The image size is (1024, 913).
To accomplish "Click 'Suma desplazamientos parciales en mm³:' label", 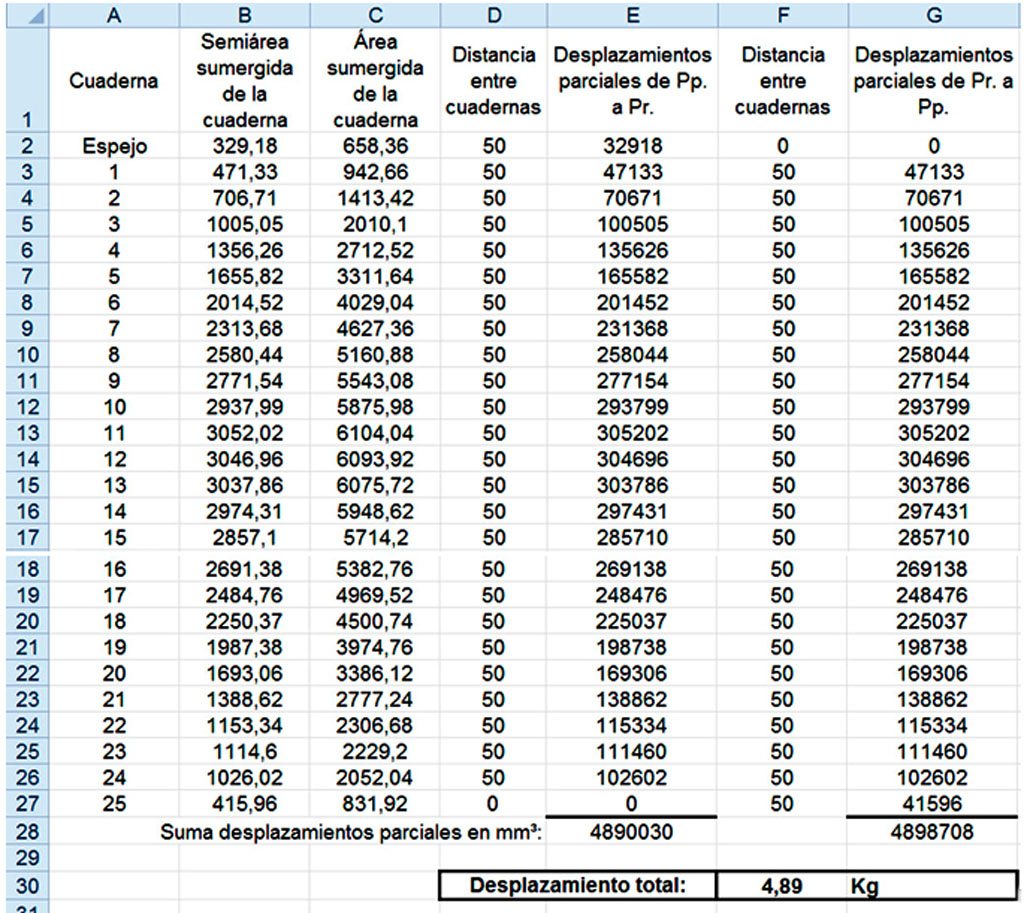I will [x=351, y=832].
